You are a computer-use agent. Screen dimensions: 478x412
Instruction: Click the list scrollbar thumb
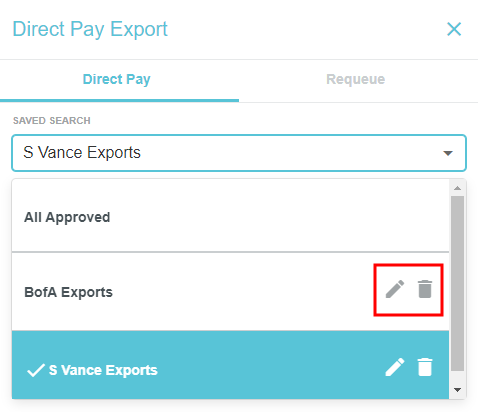click(x=457, y=283)
